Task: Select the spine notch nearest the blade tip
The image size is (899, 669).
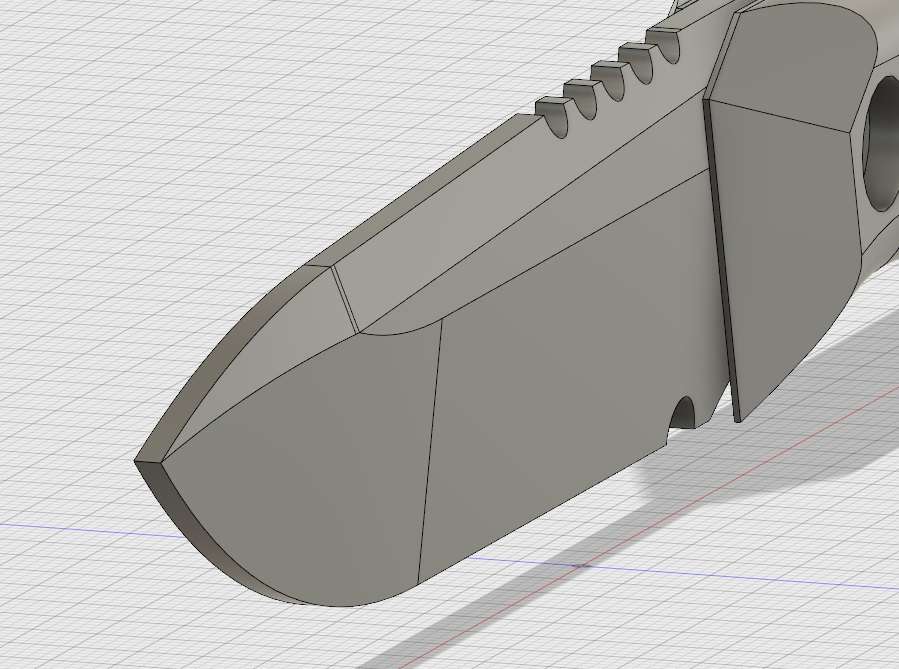Action: pyautogui.click(x=553, y=117)
